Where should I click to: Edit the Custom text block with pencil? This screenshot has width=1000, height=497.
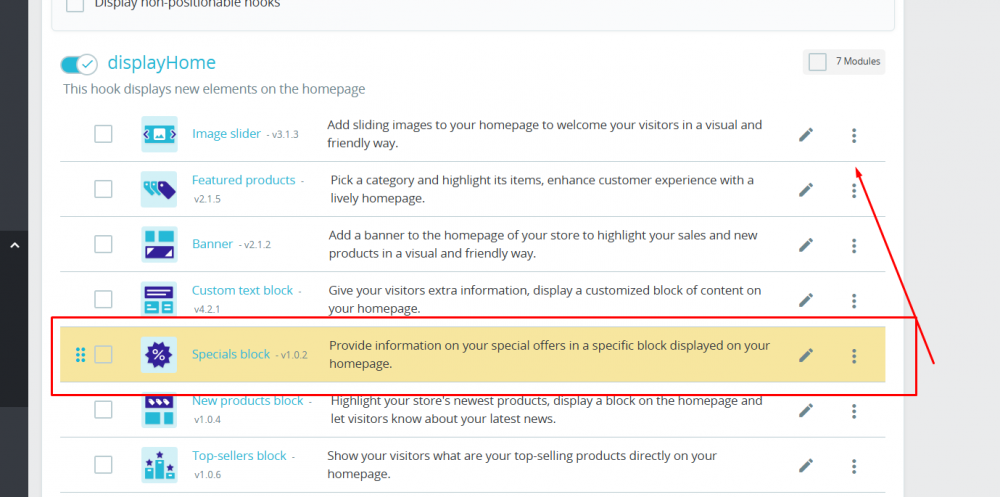pyautogui.click(x=806, y=300)
